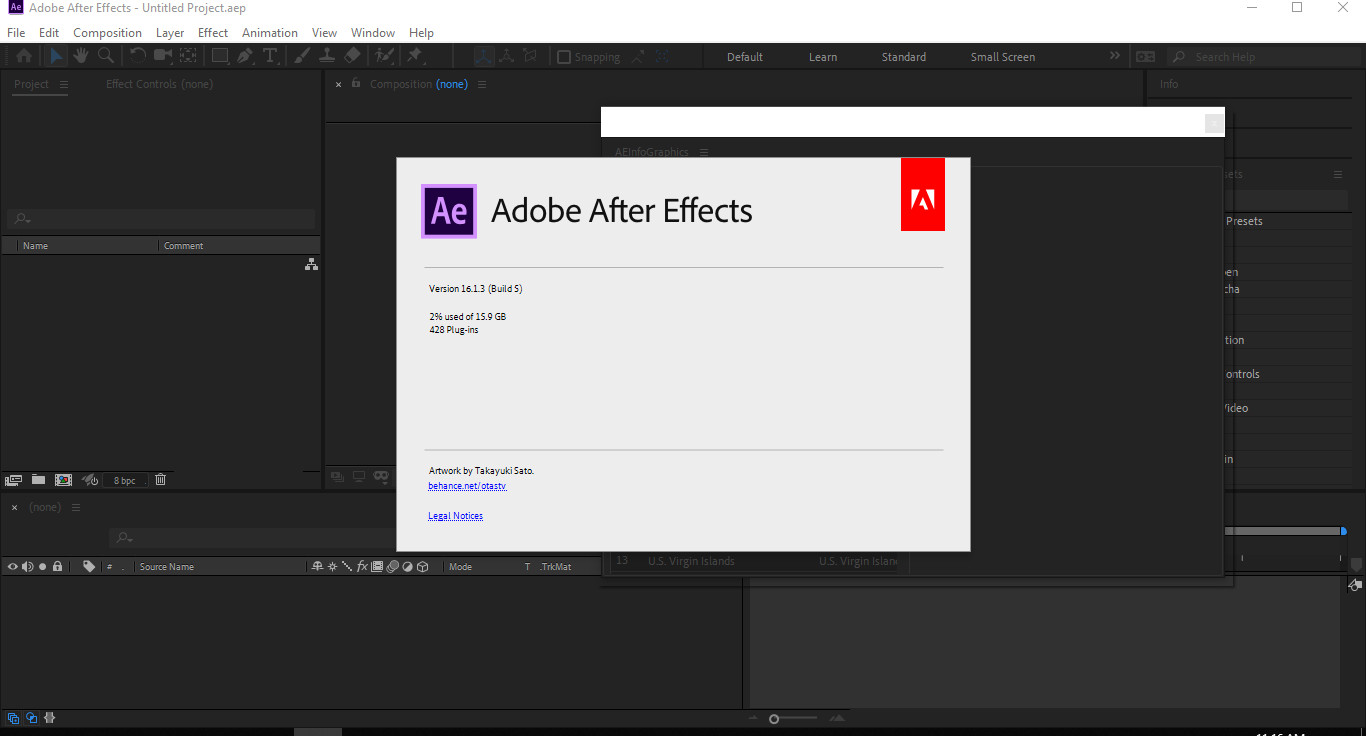This screenshot has width=1366, height=736.
Task: Select the Rectangle shape tool
Action: (220, 56)
